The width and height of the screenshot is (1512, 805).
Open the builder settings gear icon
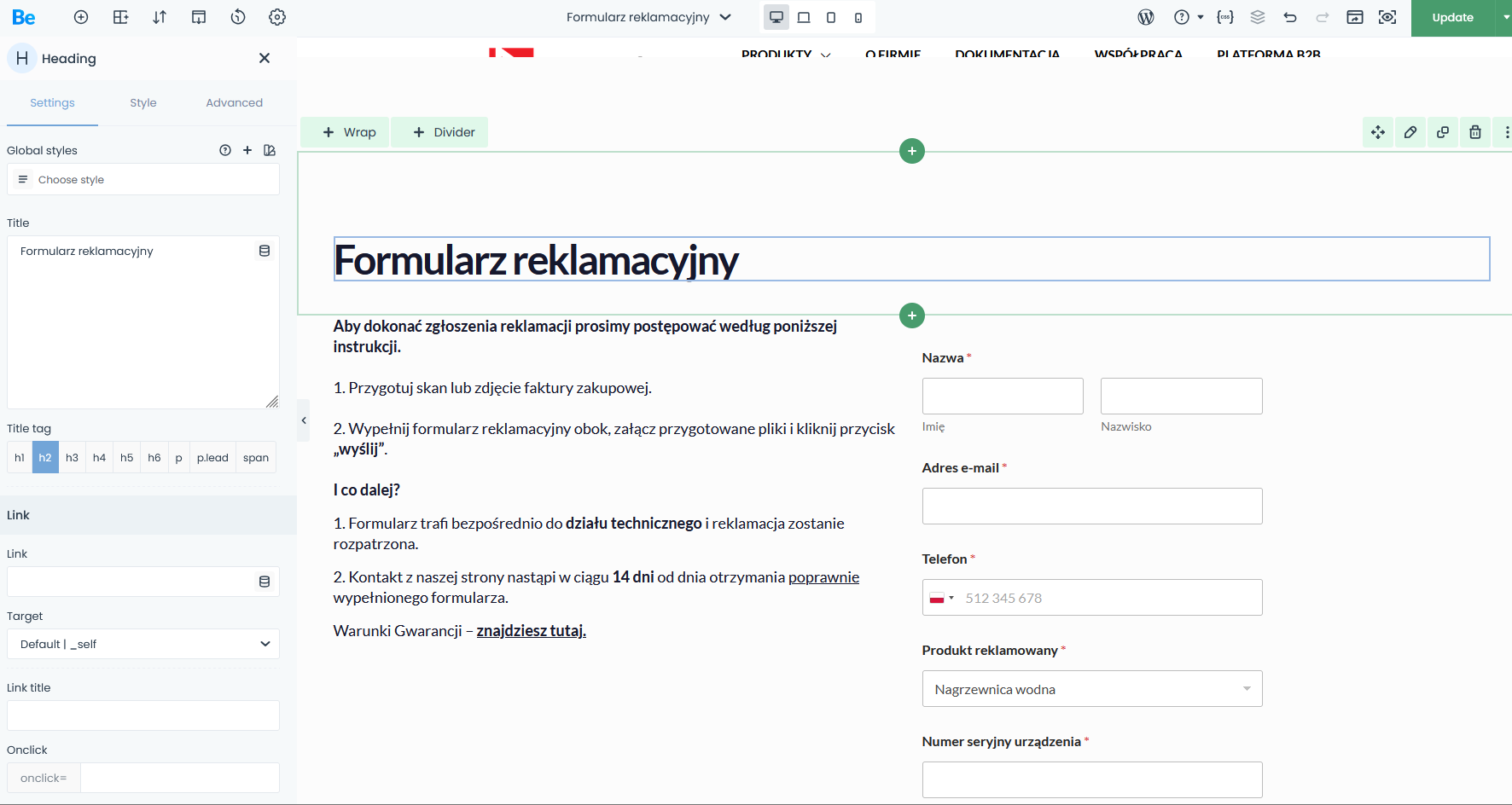click(277, 17)
